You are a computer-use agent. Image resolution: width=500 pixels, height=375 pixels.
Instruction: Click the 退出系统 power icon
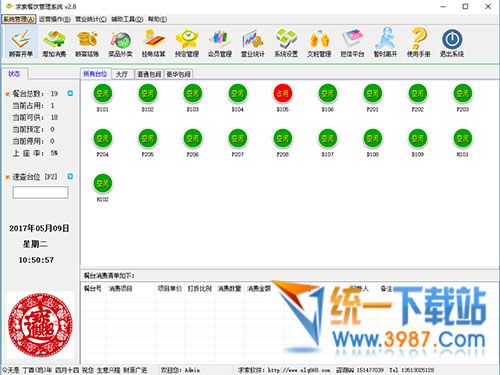[x=452, y=42]
